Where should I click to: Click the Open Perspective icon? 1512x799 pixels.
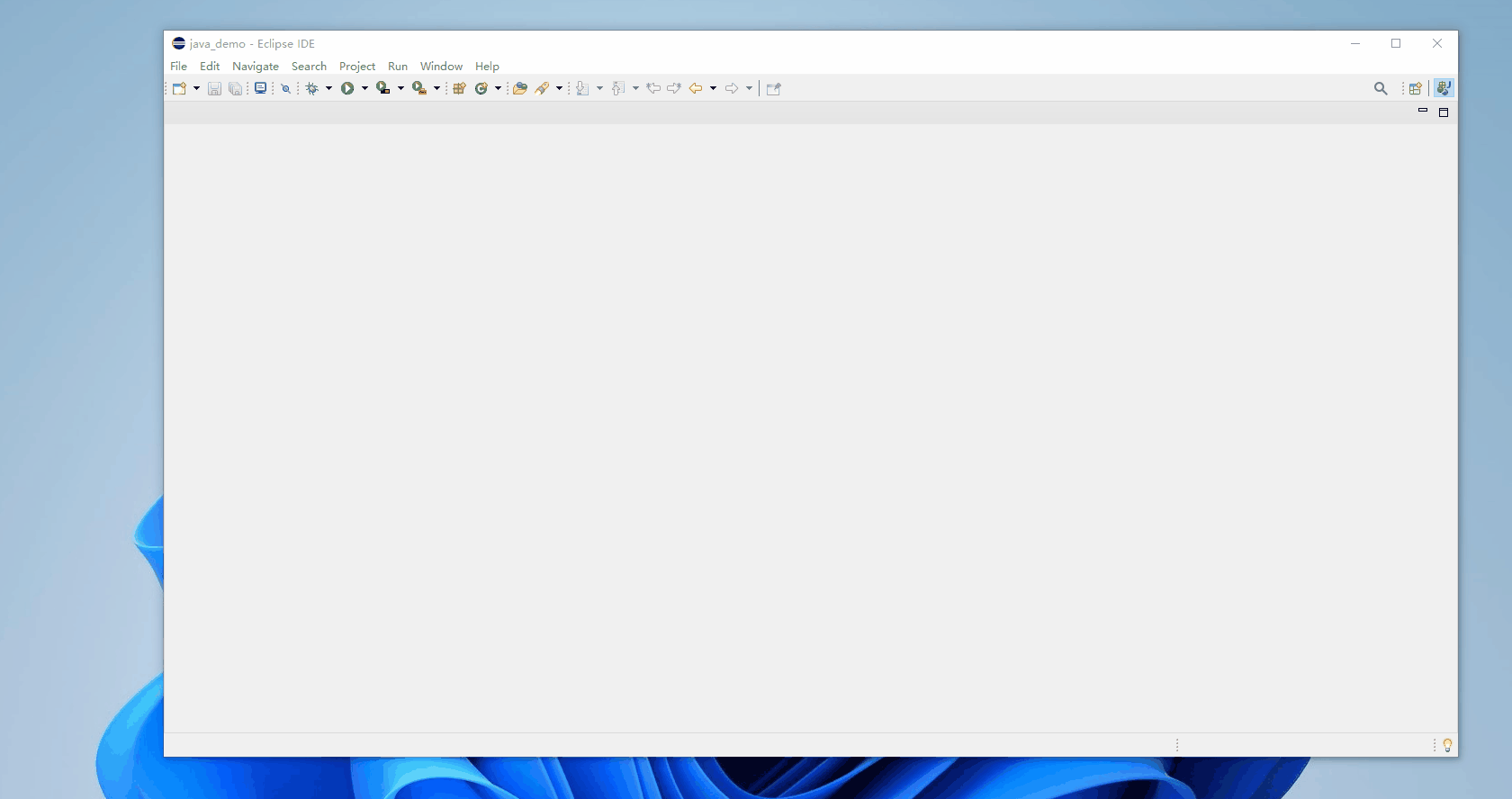pyautogui.click(x=1416, y=88)
